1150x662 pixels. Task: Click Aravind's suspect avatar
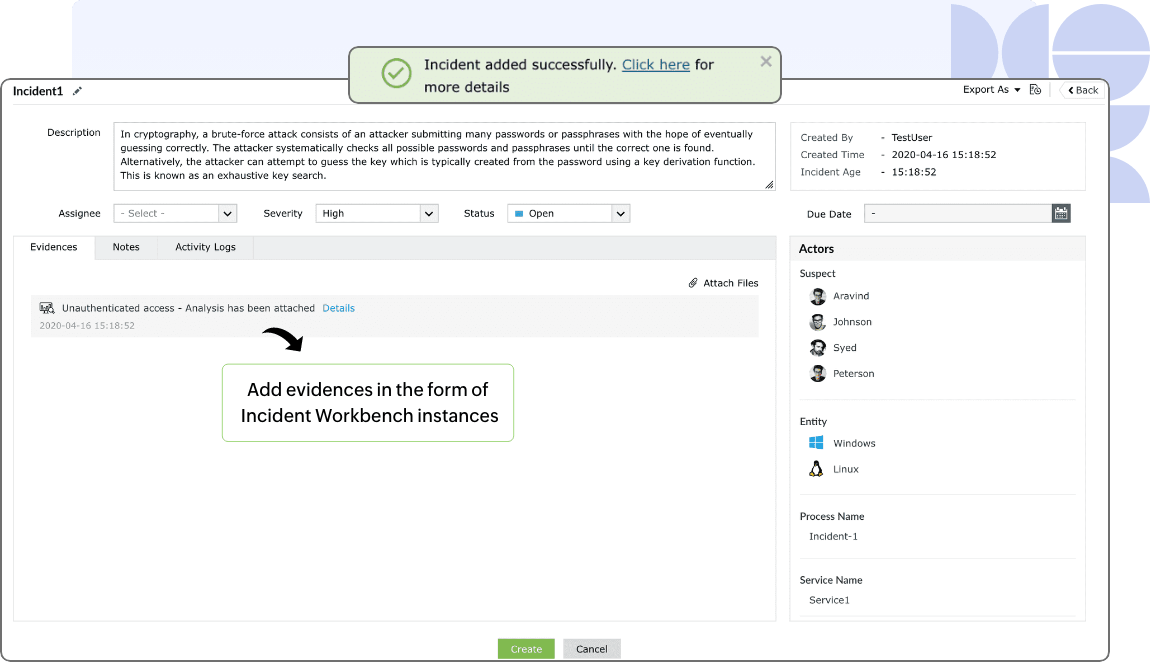click(x=818, y=296)
